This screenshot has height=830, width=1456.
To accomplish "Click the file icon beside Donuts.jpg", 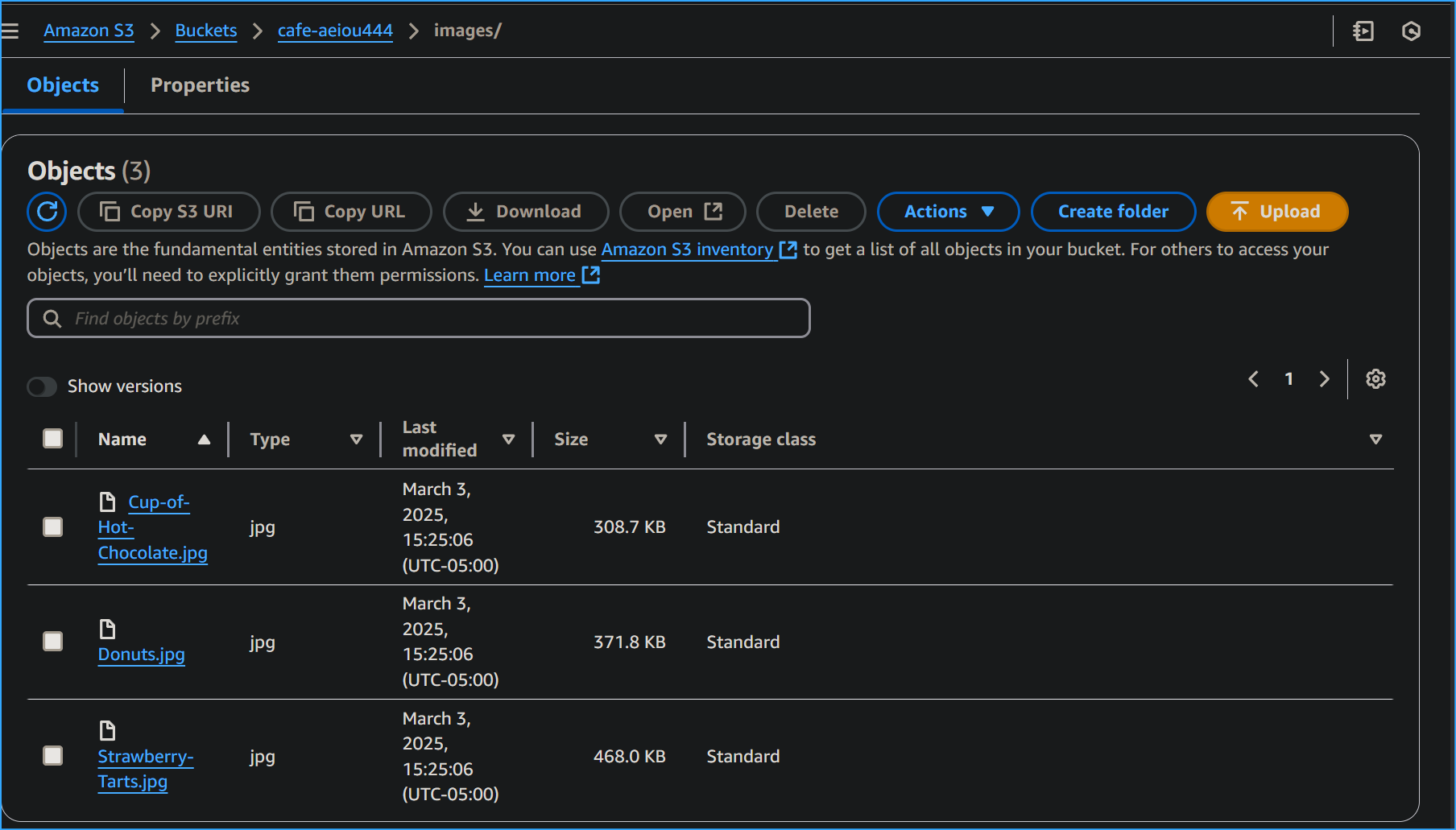I will [107, 629].
